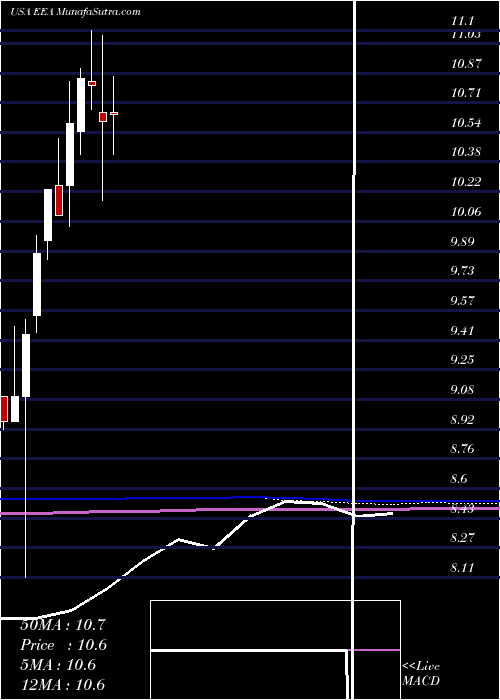Click the 10.54 price axis label
The height and width of the screenshot is (700, 500).
click(466, 122)
